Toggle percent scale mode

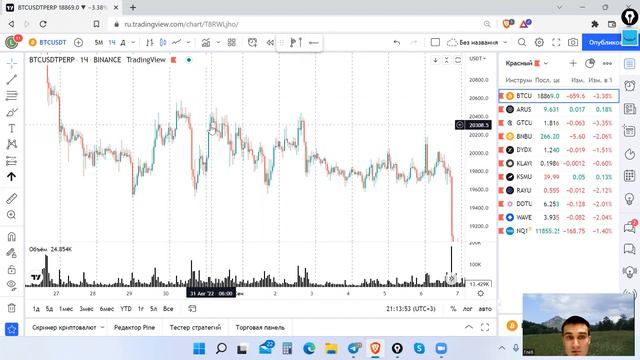(453, 309)
